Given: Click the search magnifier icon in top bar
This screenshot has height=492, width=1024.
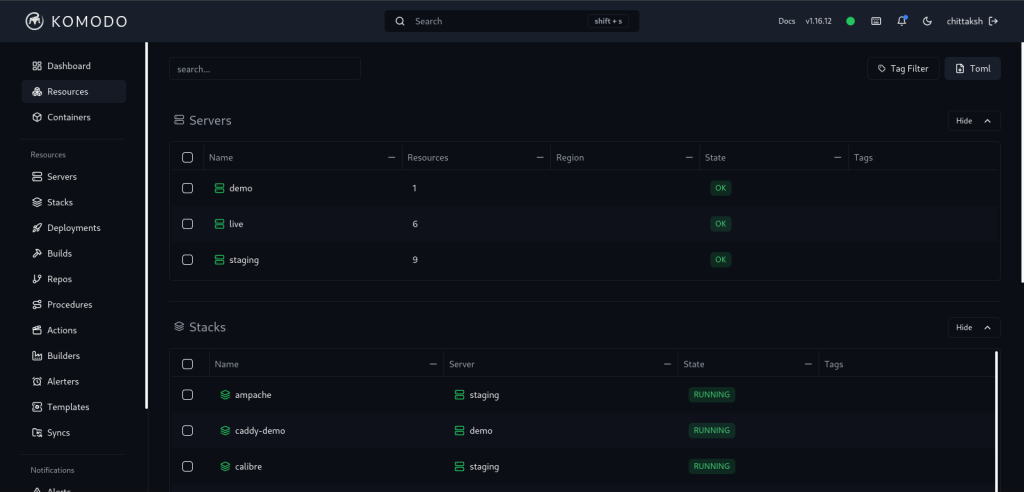Looking at the screenshot, I should (x=400, y=21).
